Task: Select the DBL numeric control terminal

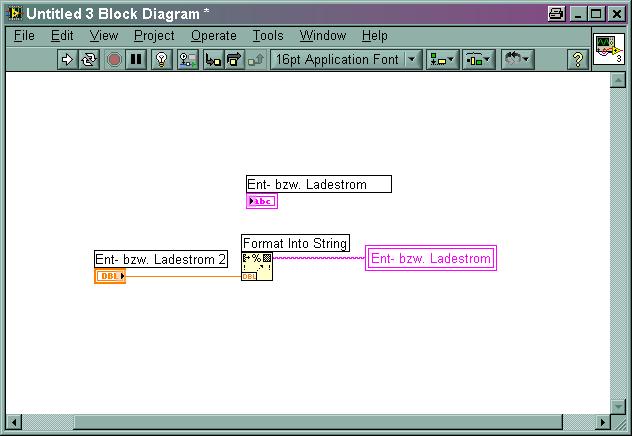Action: 110,276
